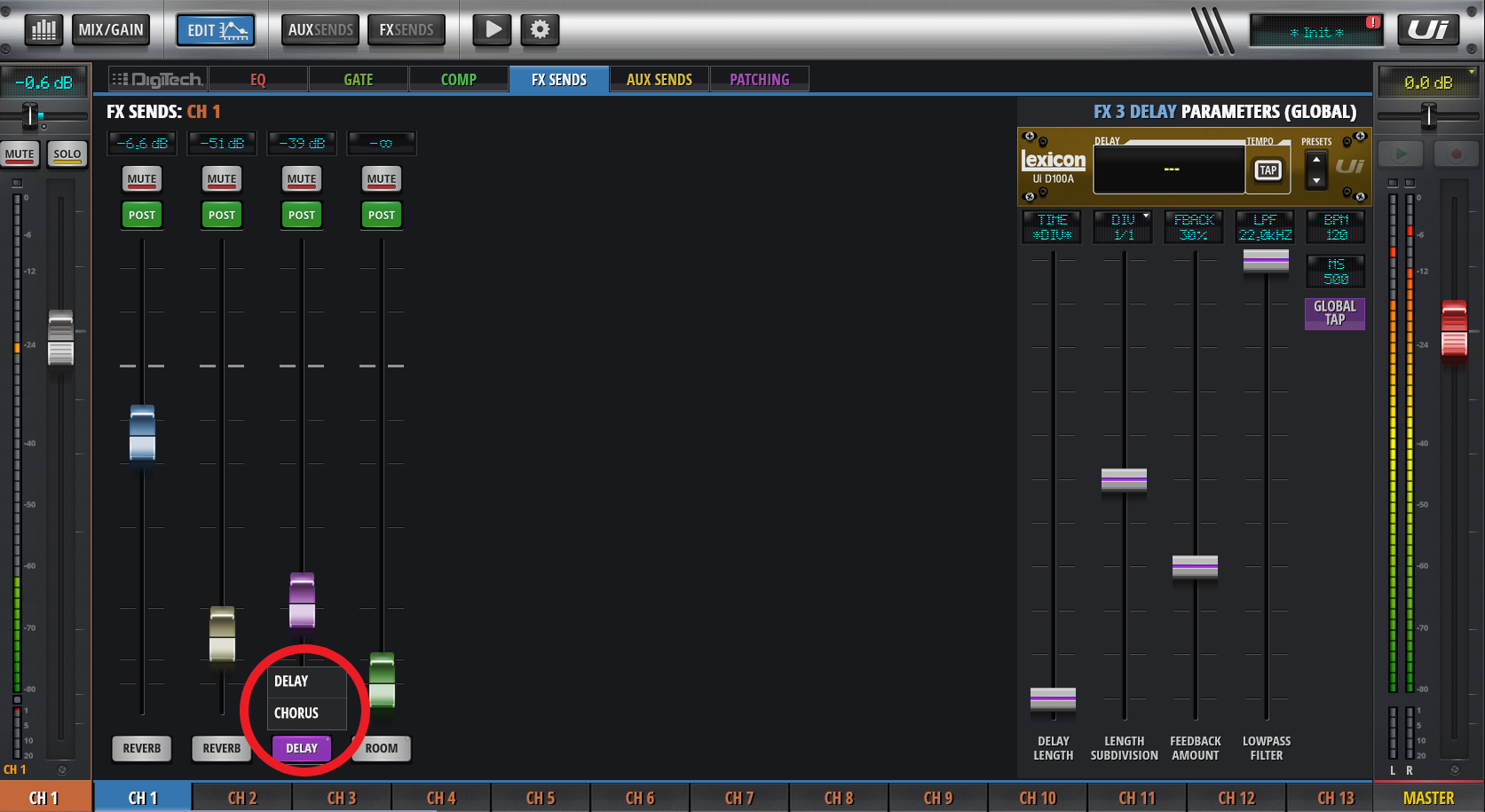This screenshot has width=1485, height=812.
Task: Toggle POST on the fourth FX send
Action: 381,214
